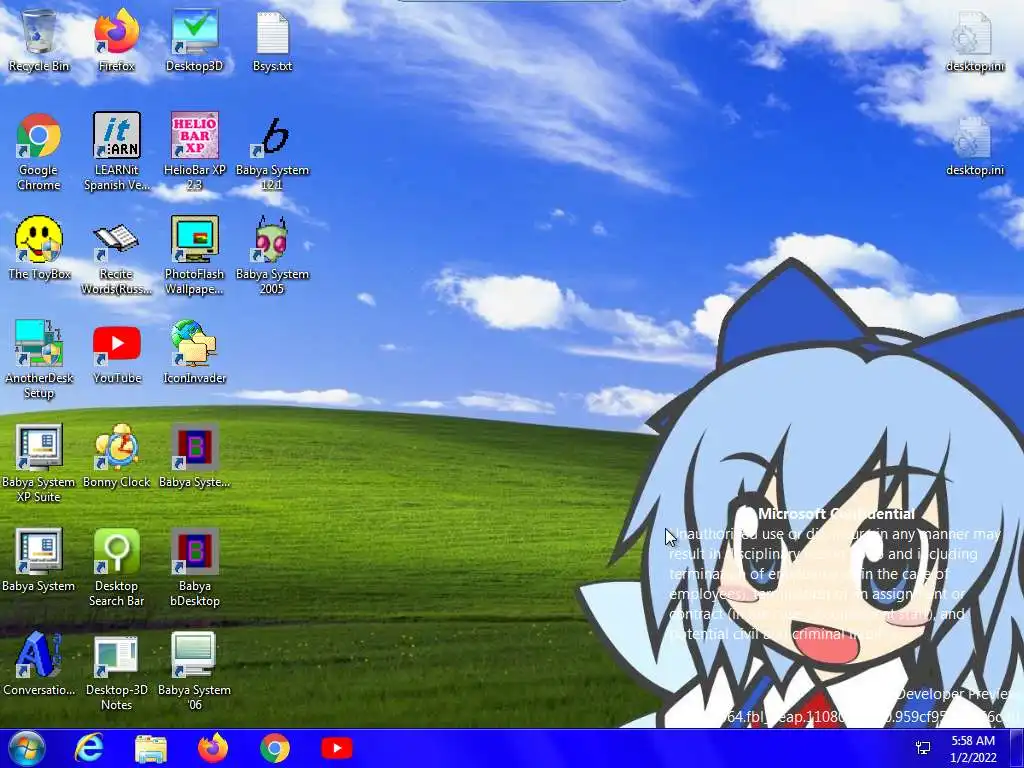Open the Babya bDesktop shortcut
This screenshot has height=768, width=1024.
194,567
